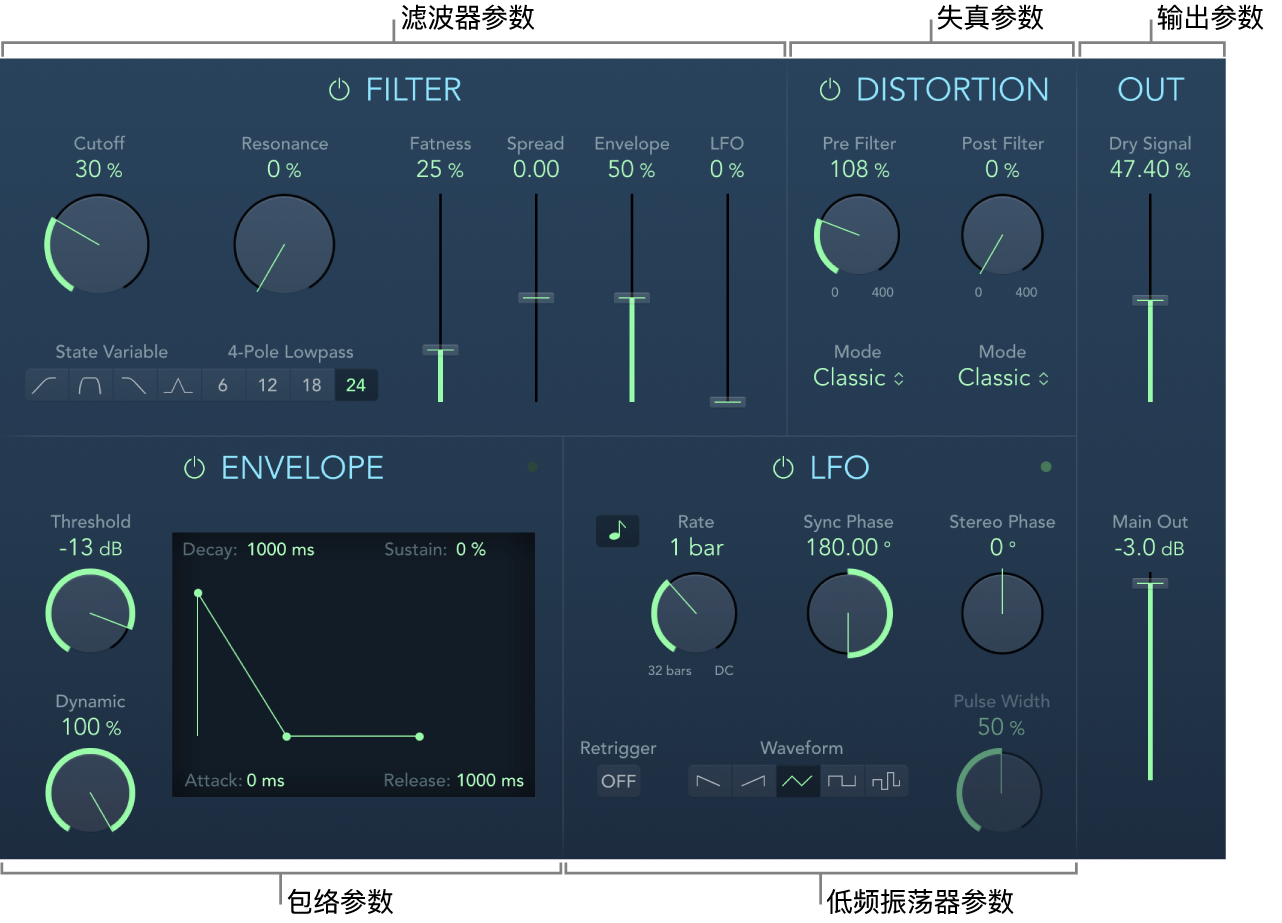The width and height of the screenshot is (1282, 923).
Task: Click the Spread value 0.00
Action: [536, 169]
